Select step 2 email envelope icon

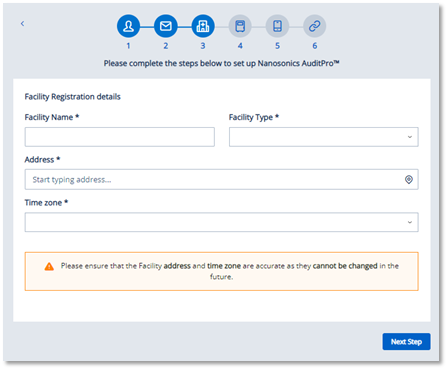[166, 26]
